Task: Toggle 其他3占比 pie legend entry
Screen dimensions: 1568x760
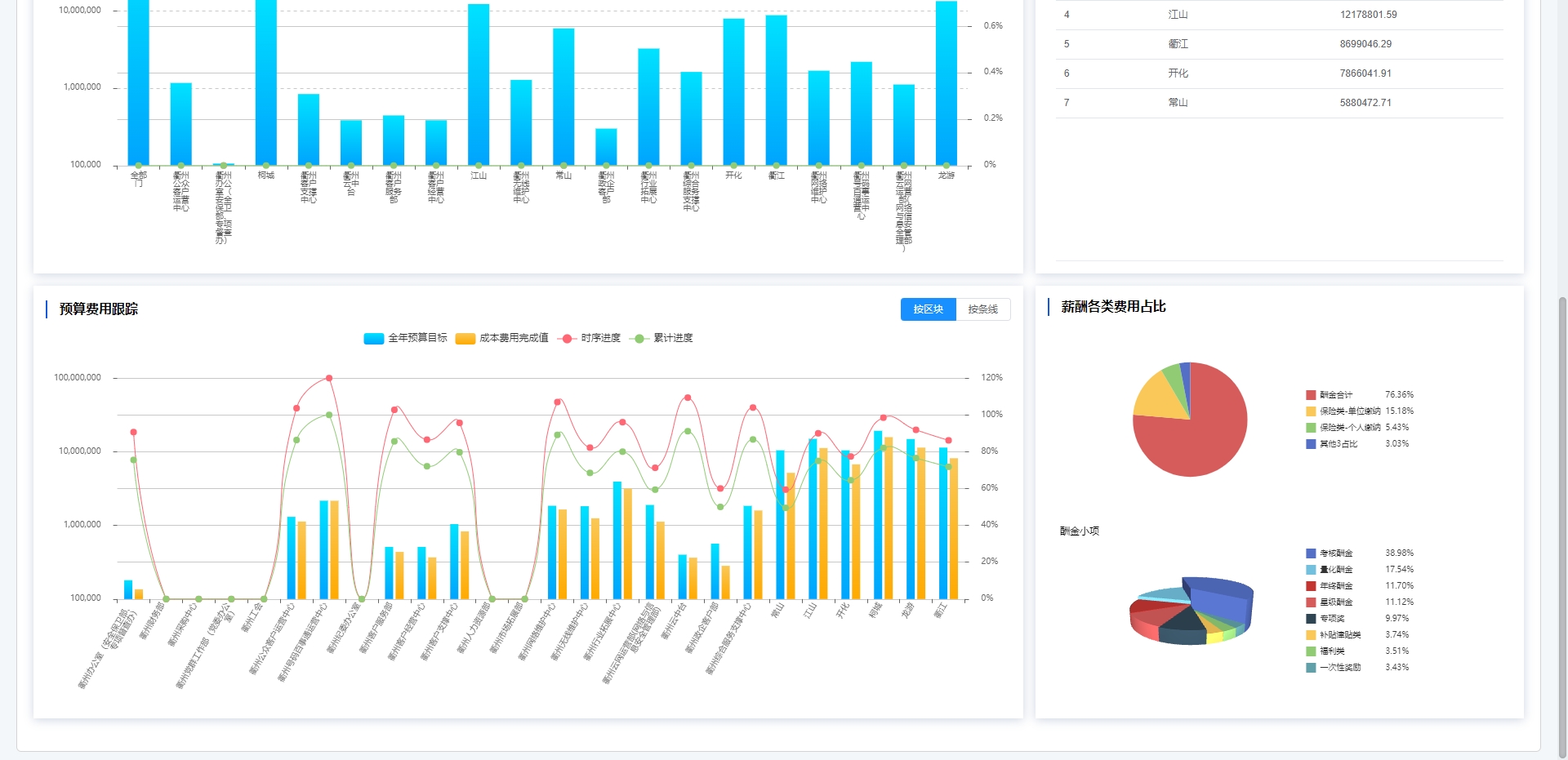Action: 1332,444
